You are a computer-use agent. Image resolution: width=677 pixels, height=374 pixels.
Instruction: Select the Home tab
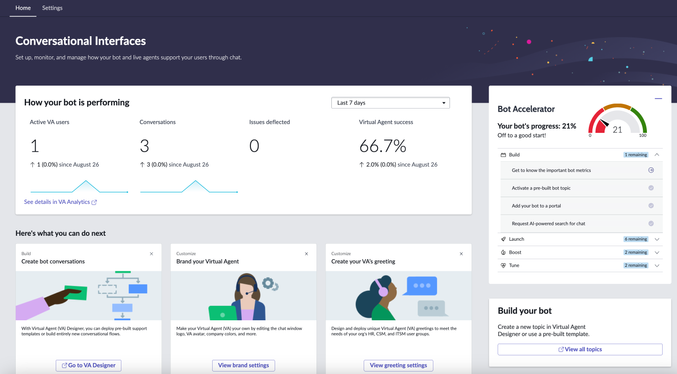[23, 8]
